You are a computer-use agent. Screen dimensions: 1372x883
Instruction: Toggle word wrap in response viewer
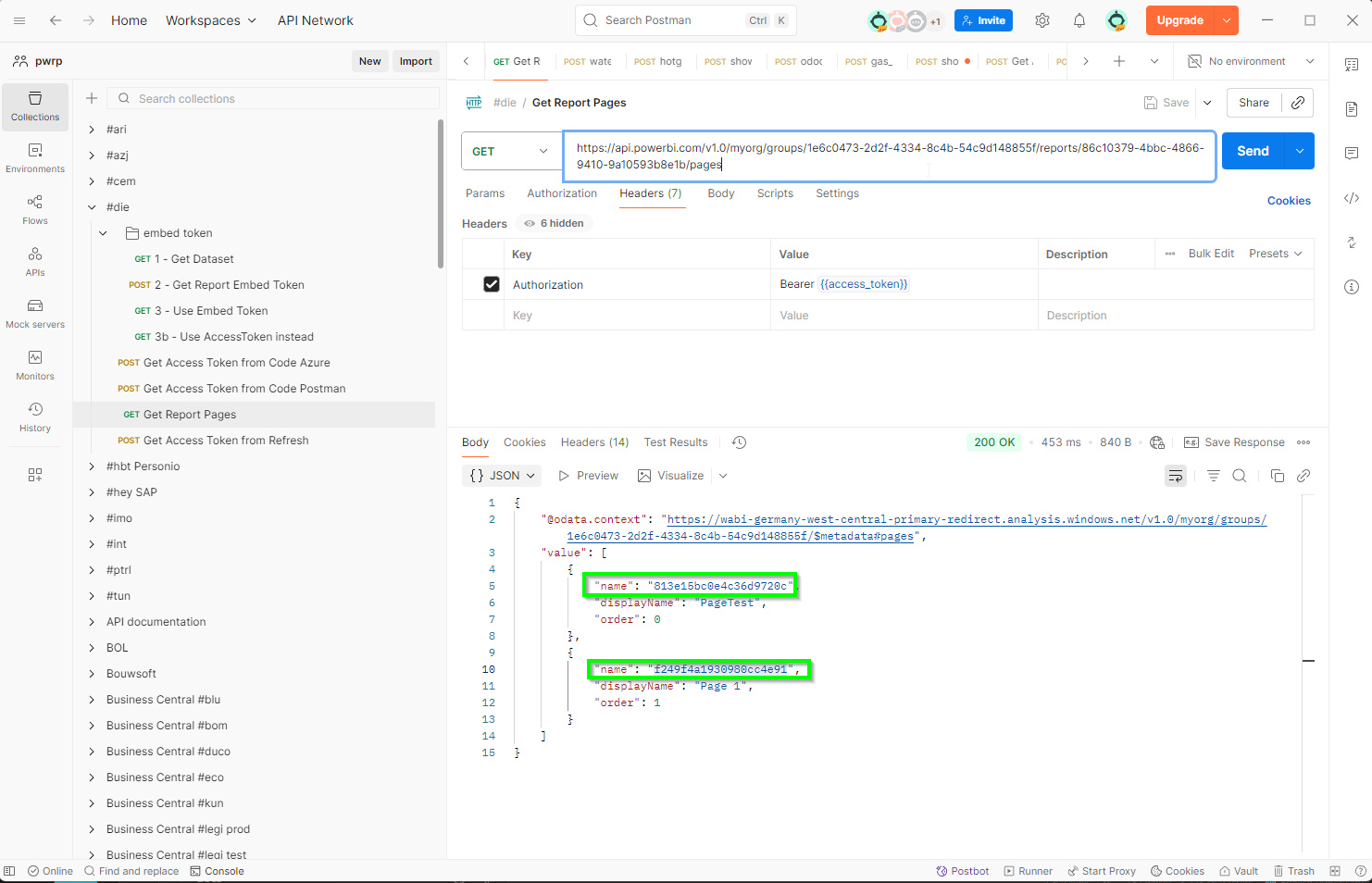pos(1176,476)
